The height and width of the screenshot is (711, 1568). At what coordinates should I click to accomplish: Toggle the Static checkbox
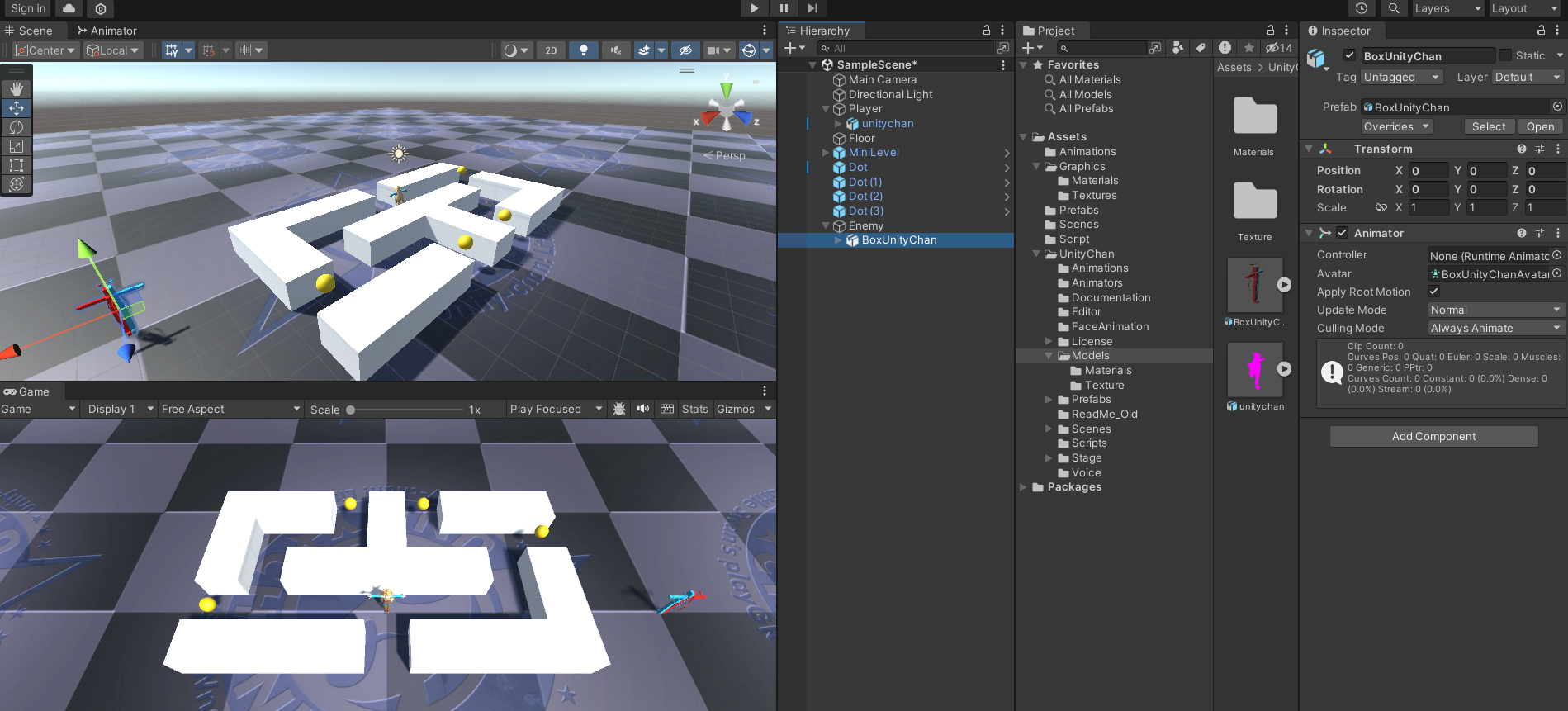coord(1506,55)
